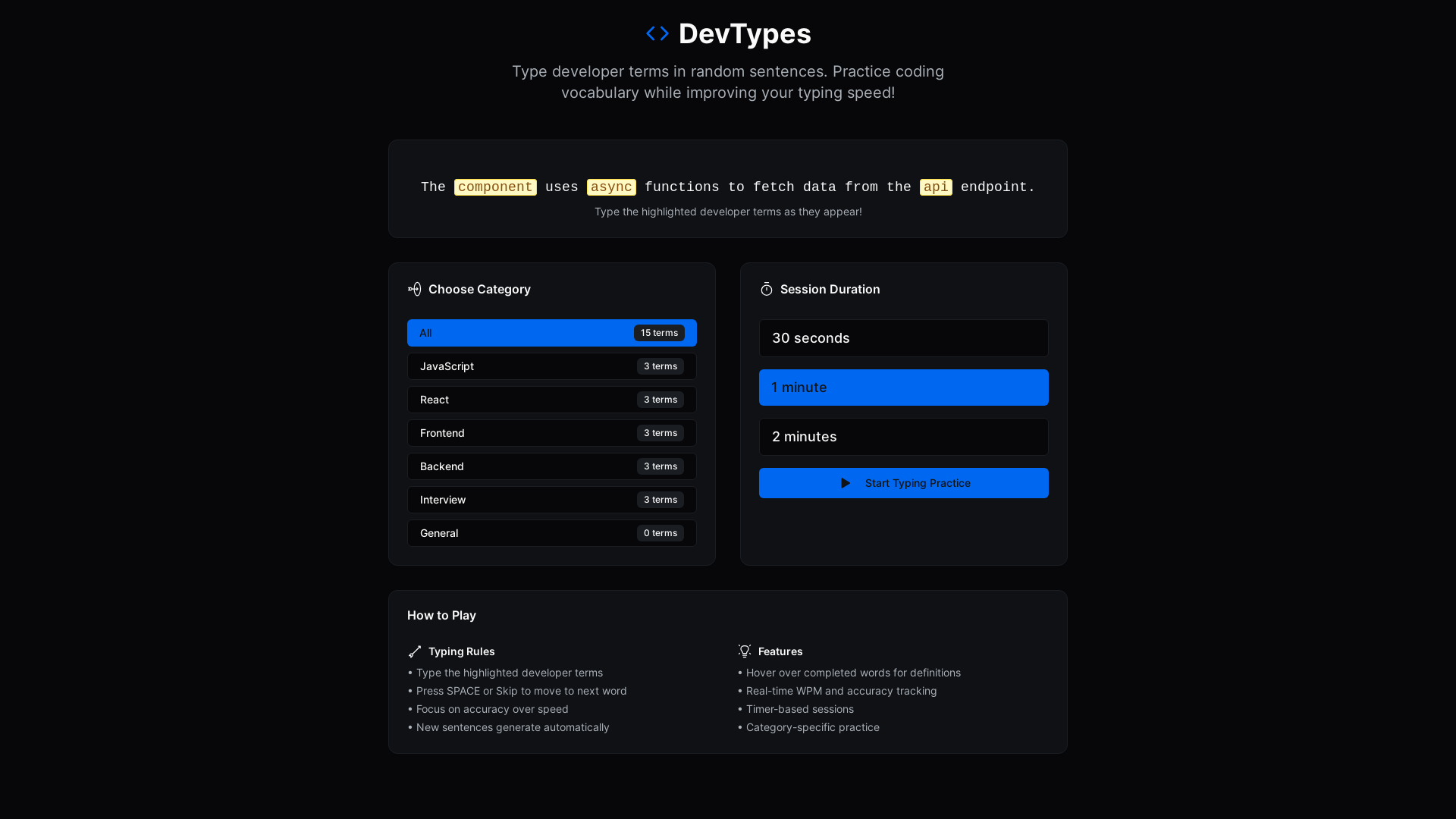Click the highlighted term 'component'
This screenshot has width=1456, height=819.
point(495,187)
